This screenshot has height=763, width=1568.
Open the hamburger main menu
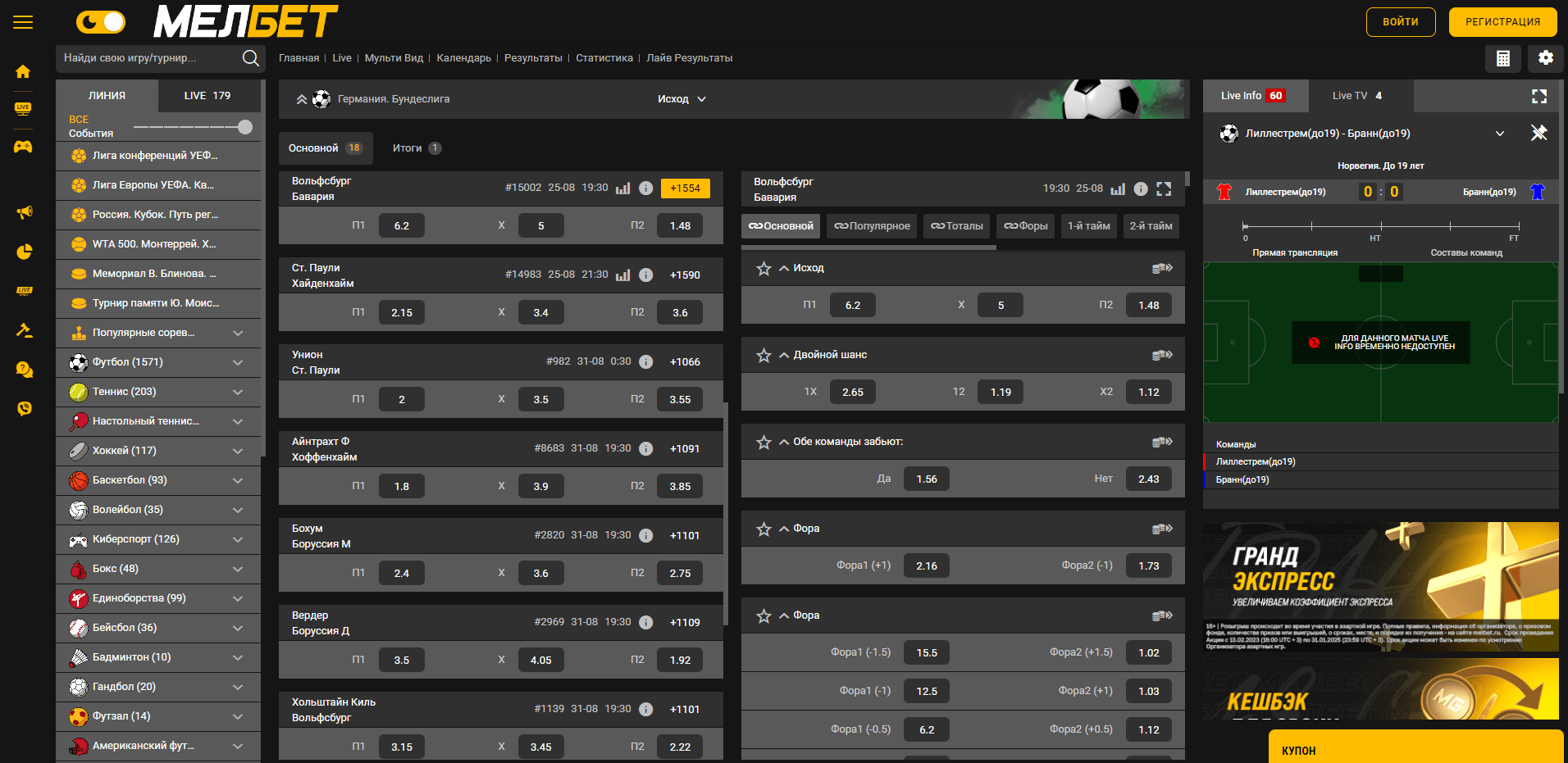23,22
